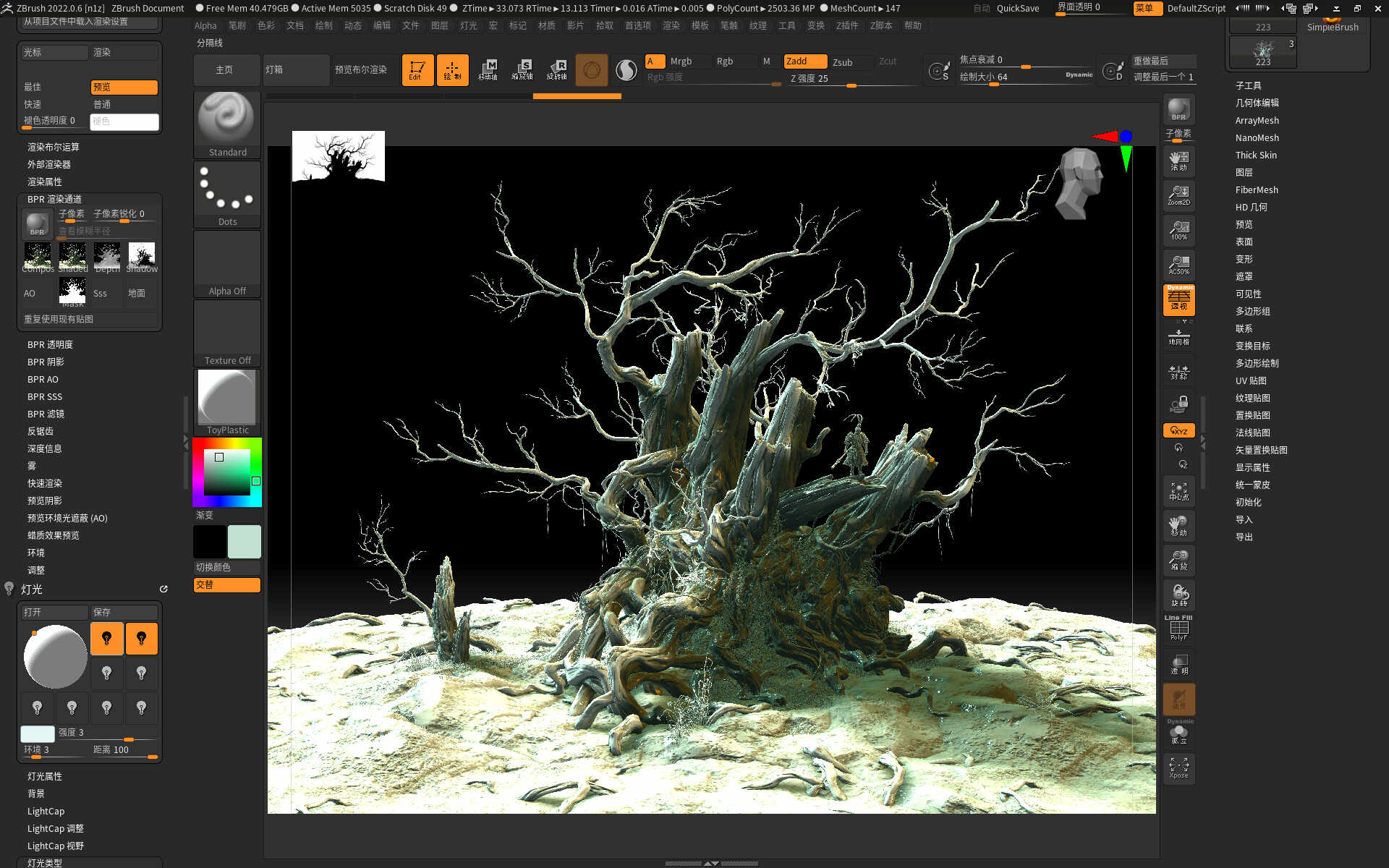Select the Standard brush thumbnail
The width and height of the screenshot is (1389, 868).
point(227,119)
